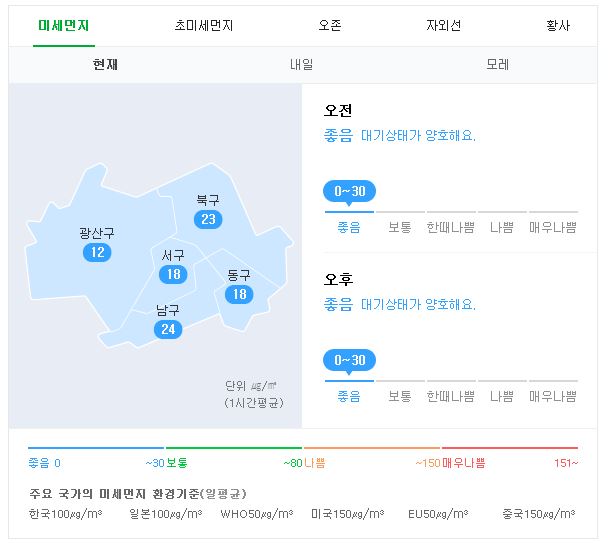Viewport: 610px width, 543px height.
Task: Open the 오존 tab
Action: [x=330, y=26]
